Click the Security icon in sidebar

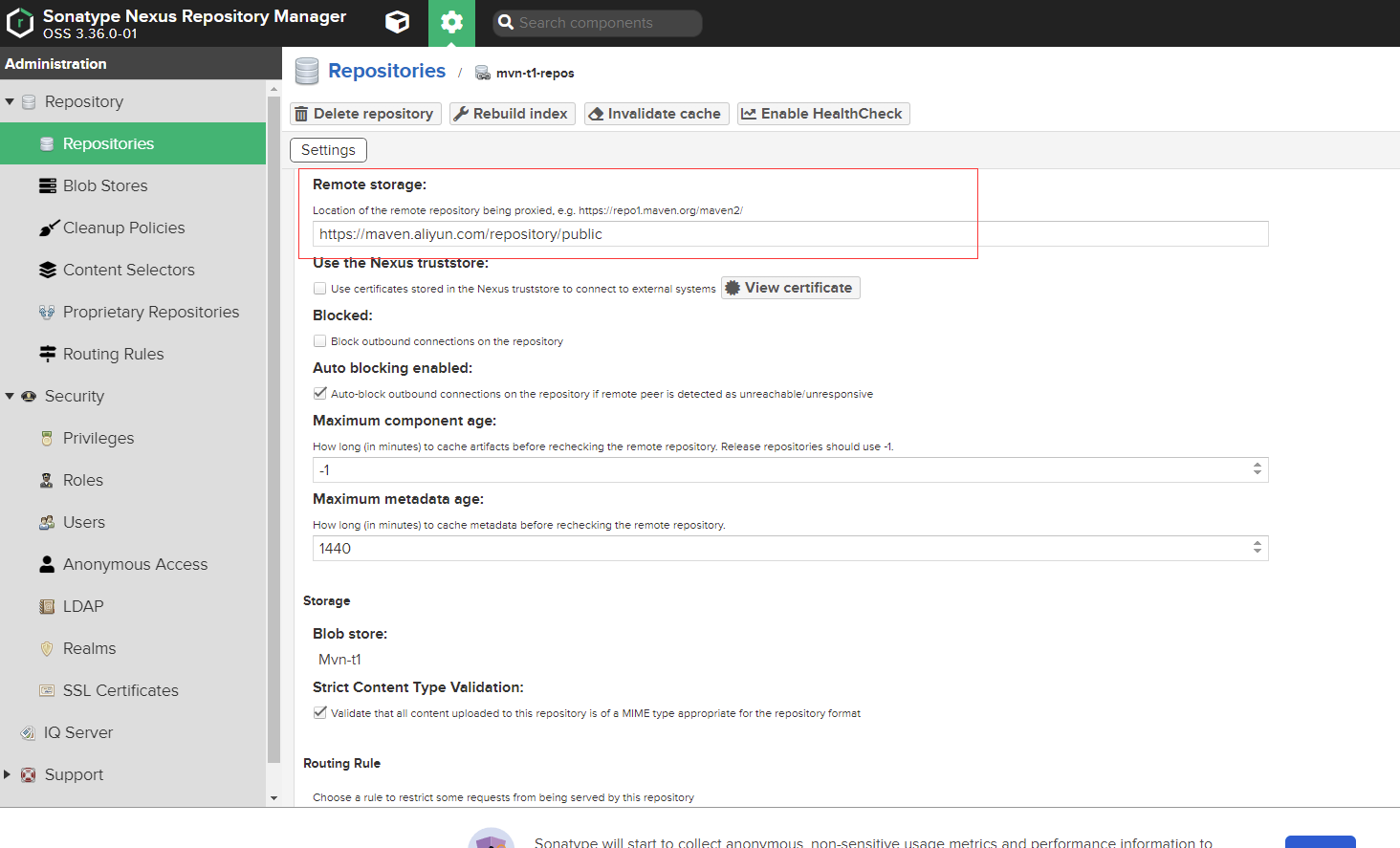29,396
